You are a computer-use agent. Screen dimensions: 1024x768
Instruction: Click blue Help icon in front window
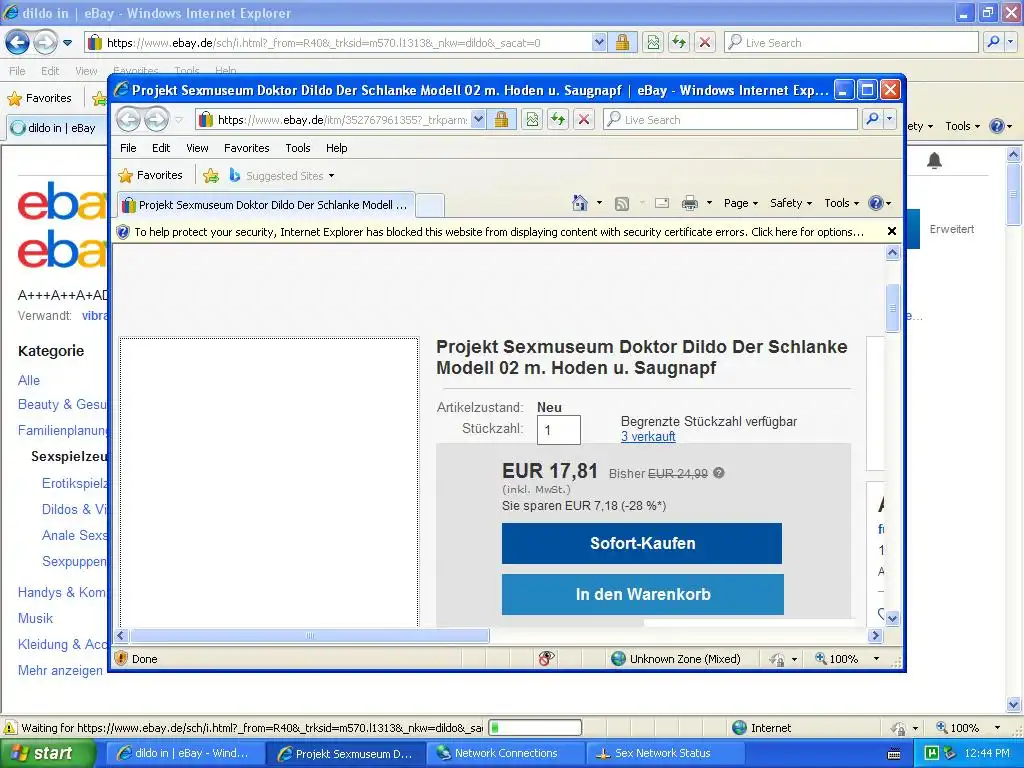[879, 203]
